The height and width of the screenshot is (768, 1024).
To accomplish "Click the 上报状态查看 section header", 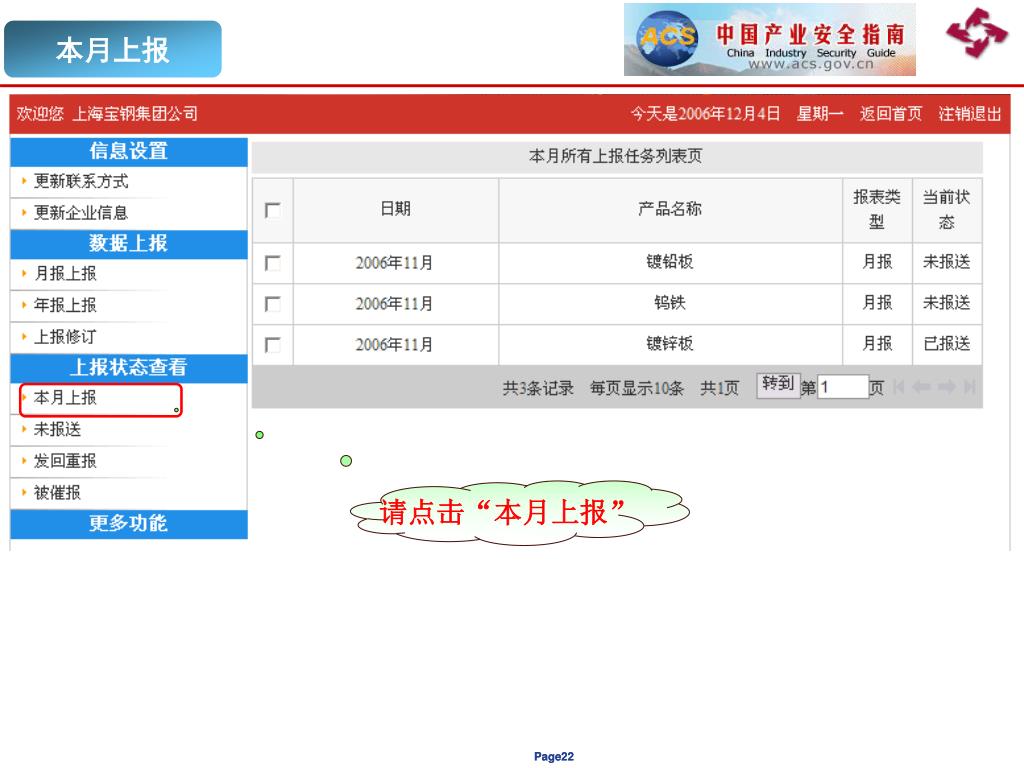I will click(129, 368).
